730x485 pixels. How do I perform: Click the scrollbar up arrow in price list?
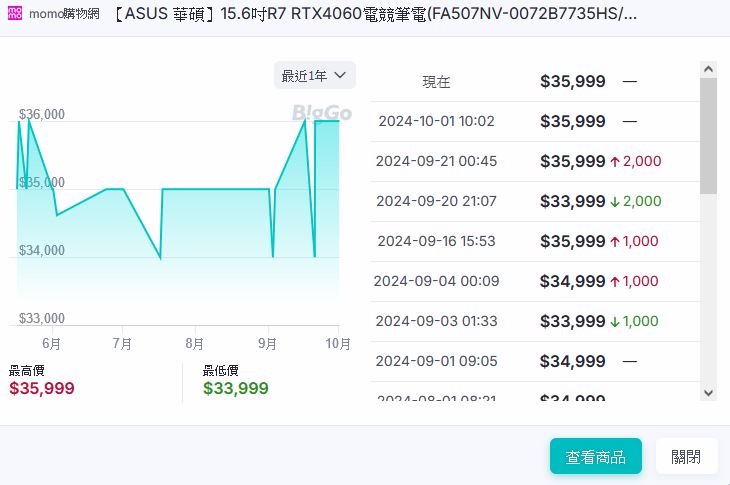point(709,69)
